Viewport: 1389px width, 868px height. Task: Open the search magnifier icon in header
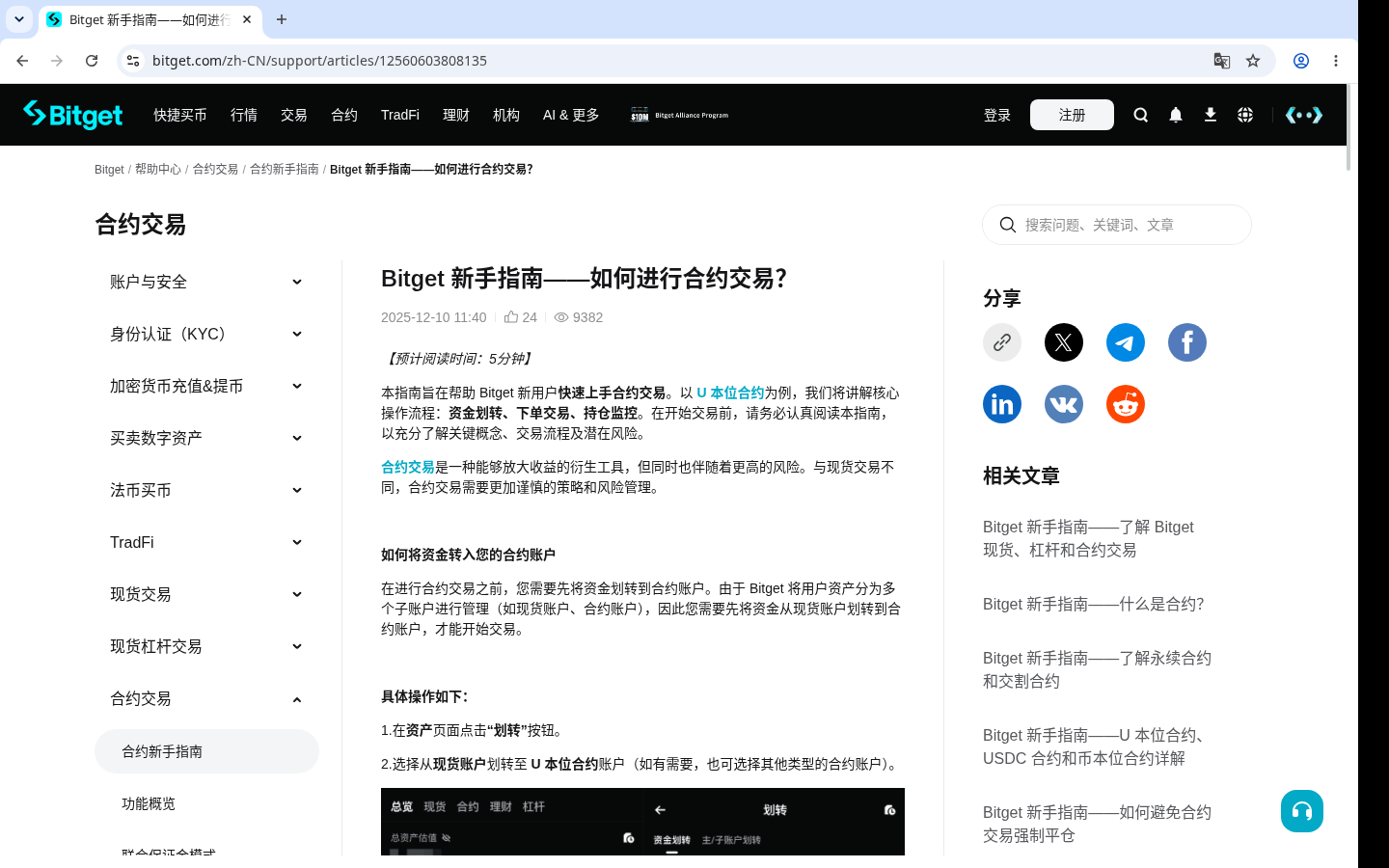point(1141,115)
